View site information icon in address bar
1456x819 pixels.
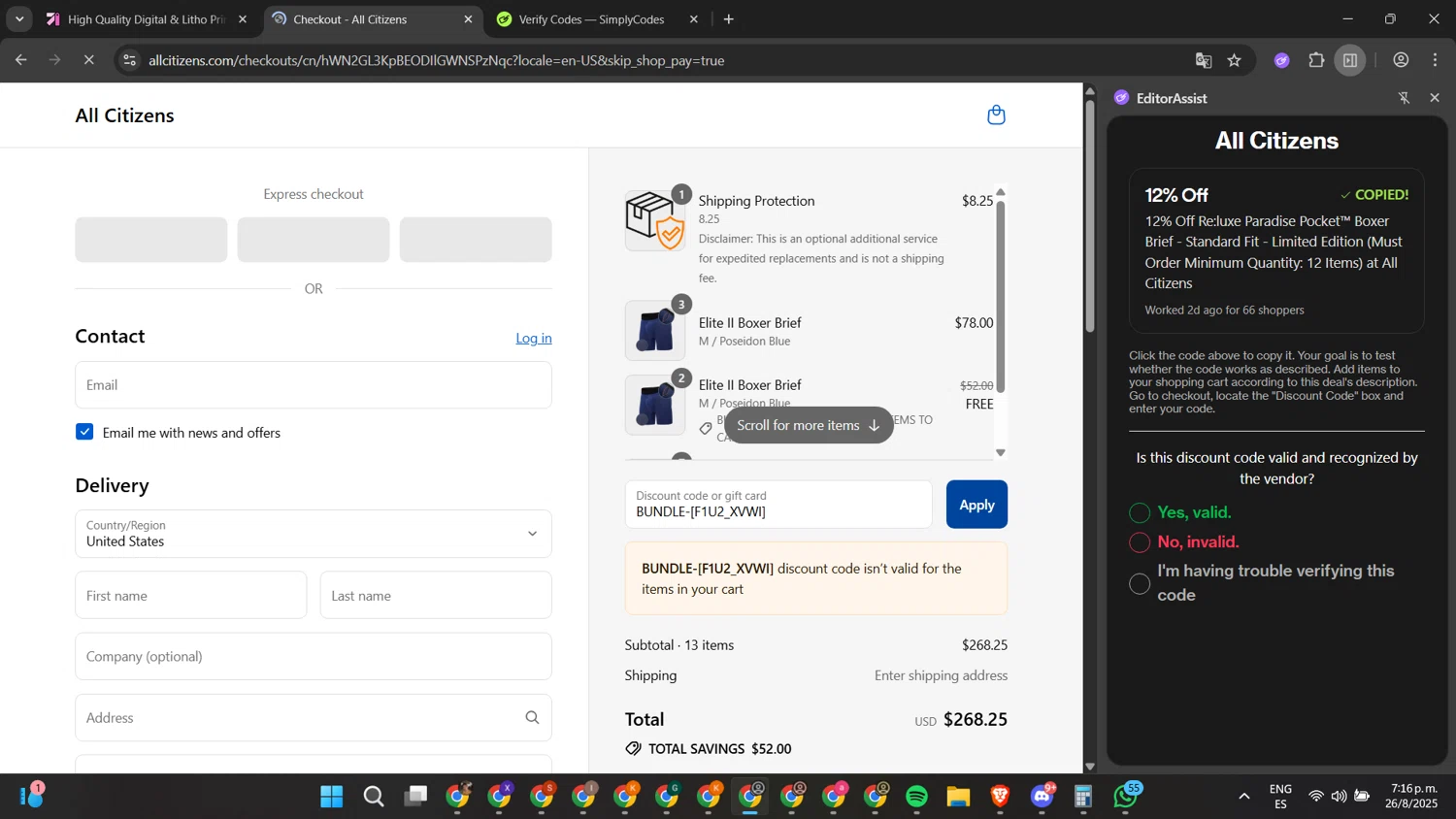[129, 60]
